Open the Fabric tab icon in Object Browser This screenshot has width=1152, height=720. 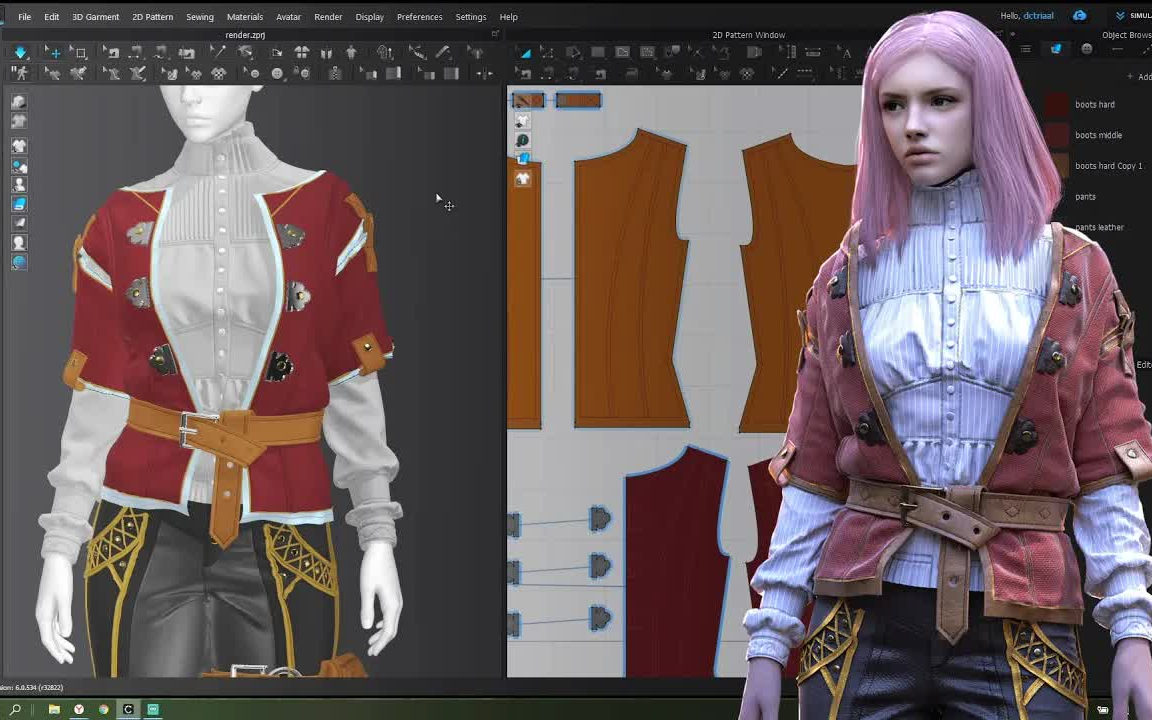coord(1056,49)
